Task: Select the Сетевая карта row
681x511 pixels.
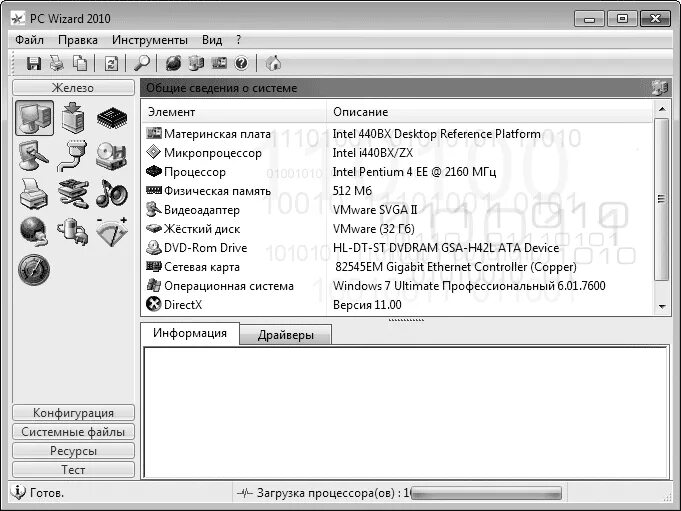Action: point(397,267)
